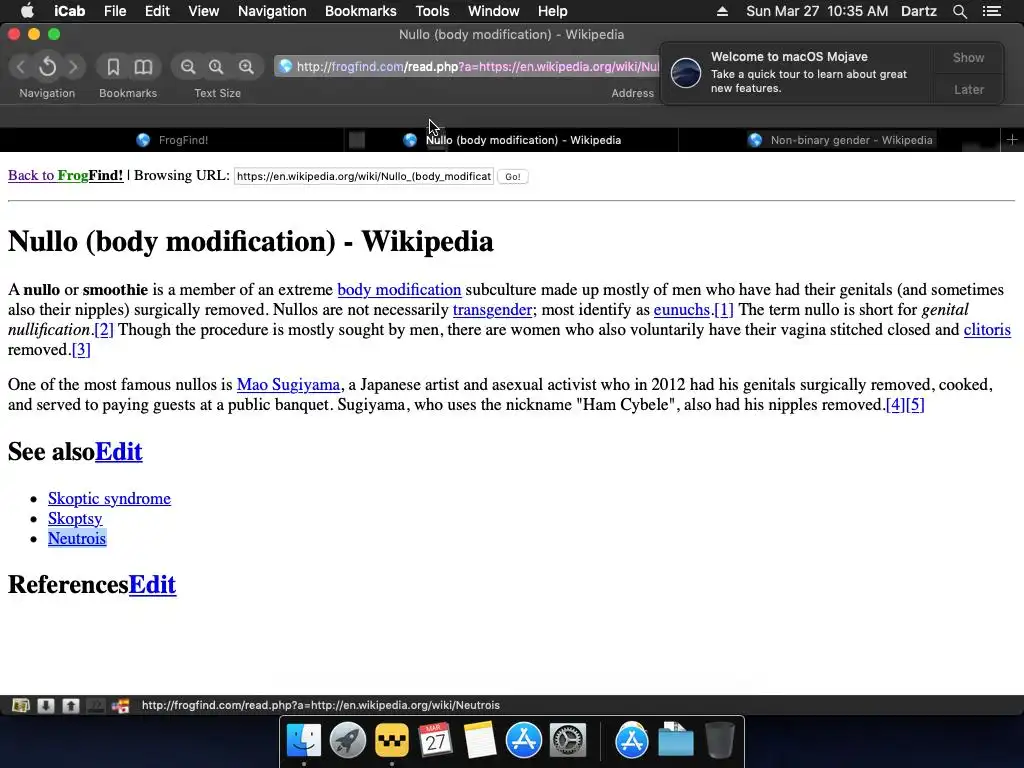Open the bookmarks book icon
Viewport: 1024px width, 768px height.
pos(143,67)
